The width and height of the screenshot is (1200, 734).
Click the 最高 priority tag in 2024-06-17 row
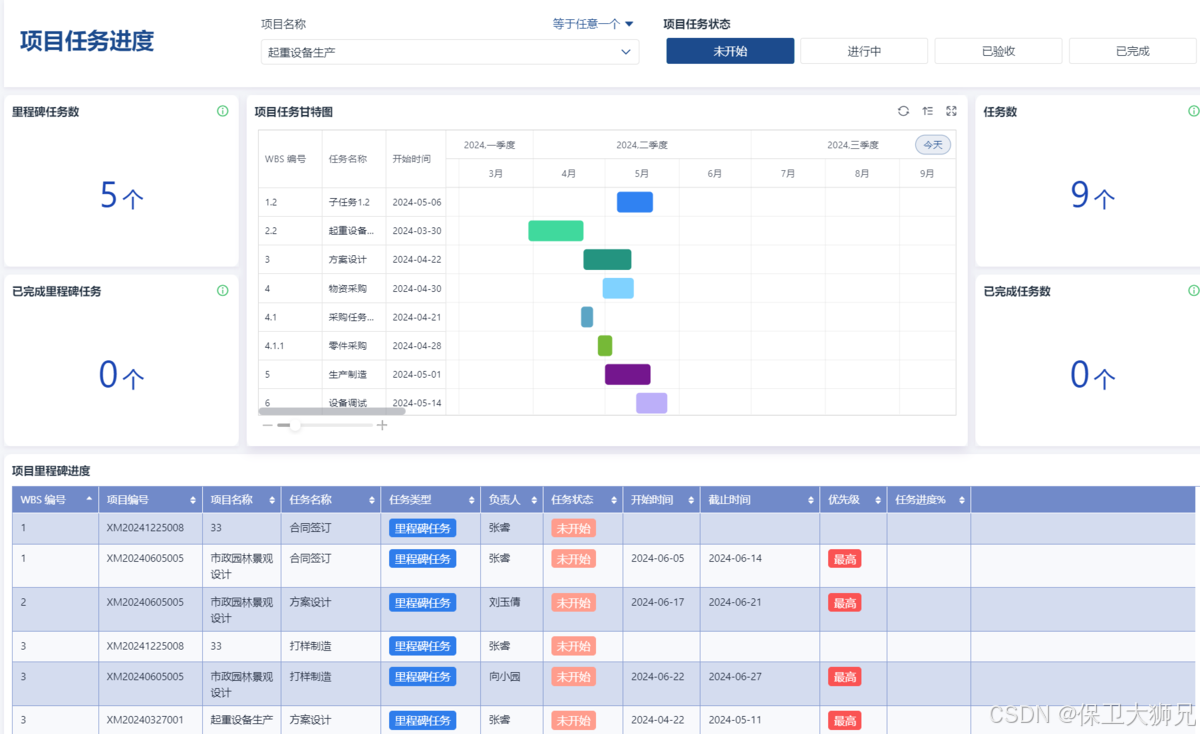844,603
